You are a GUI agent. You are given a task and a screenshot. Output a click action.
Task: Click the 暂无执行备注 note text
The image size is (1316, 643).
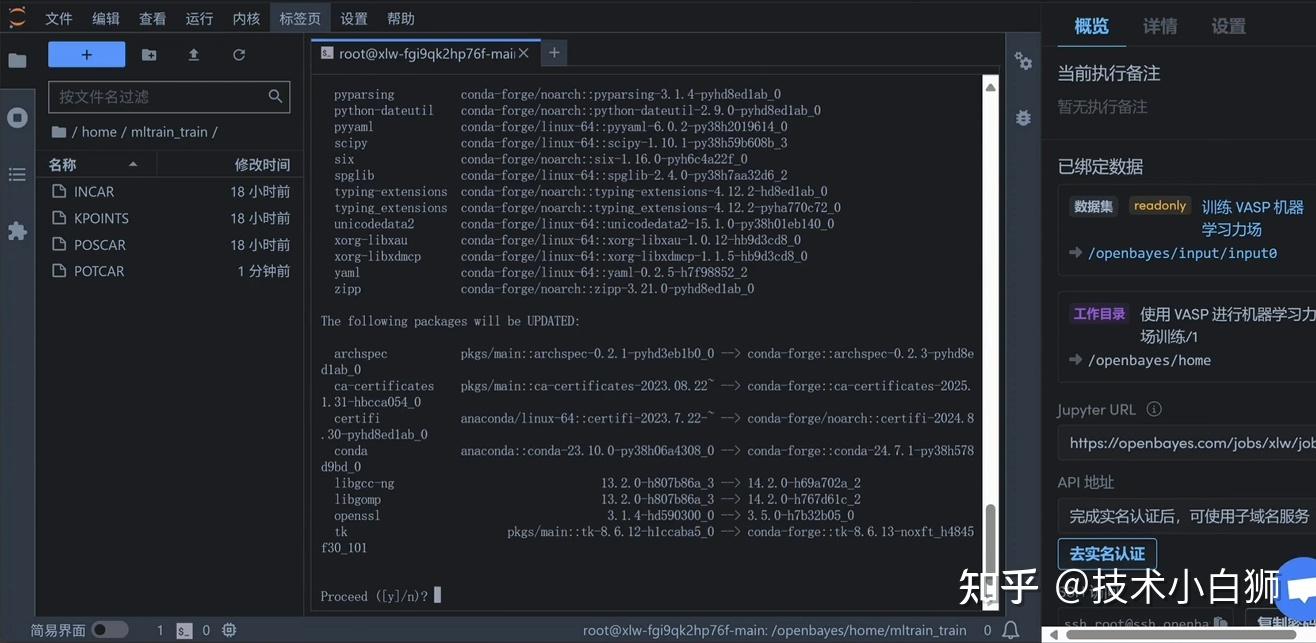point(1103,106)
